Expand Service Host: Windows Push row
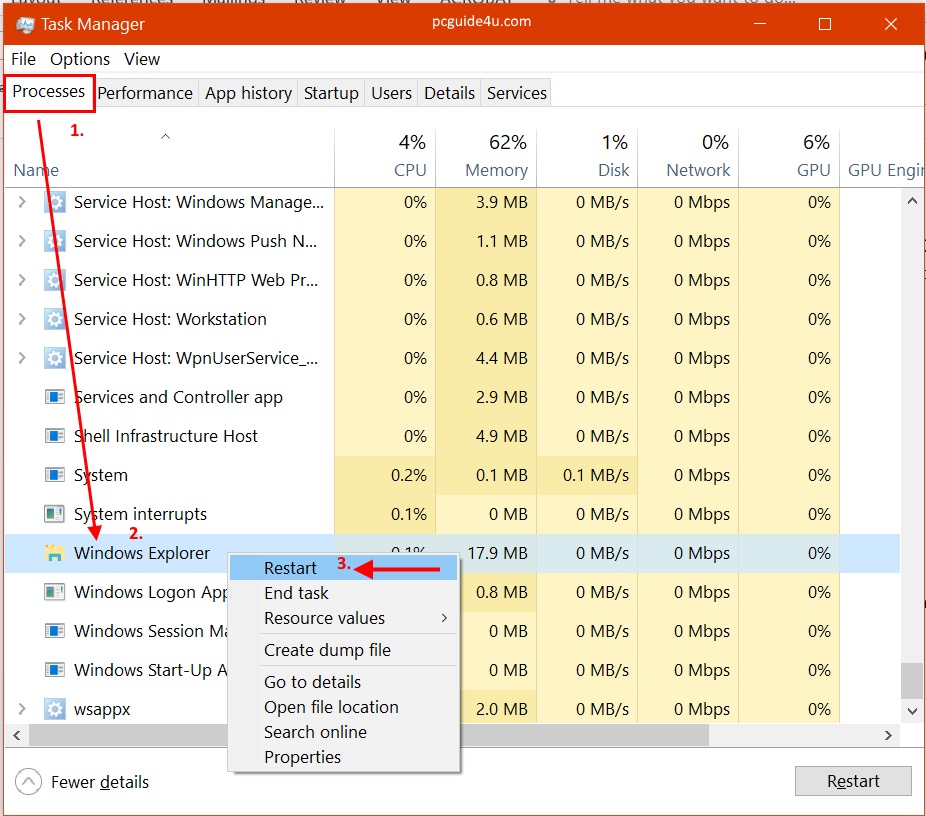Screen dimensions: 926x816 click(x=22, y=241)
